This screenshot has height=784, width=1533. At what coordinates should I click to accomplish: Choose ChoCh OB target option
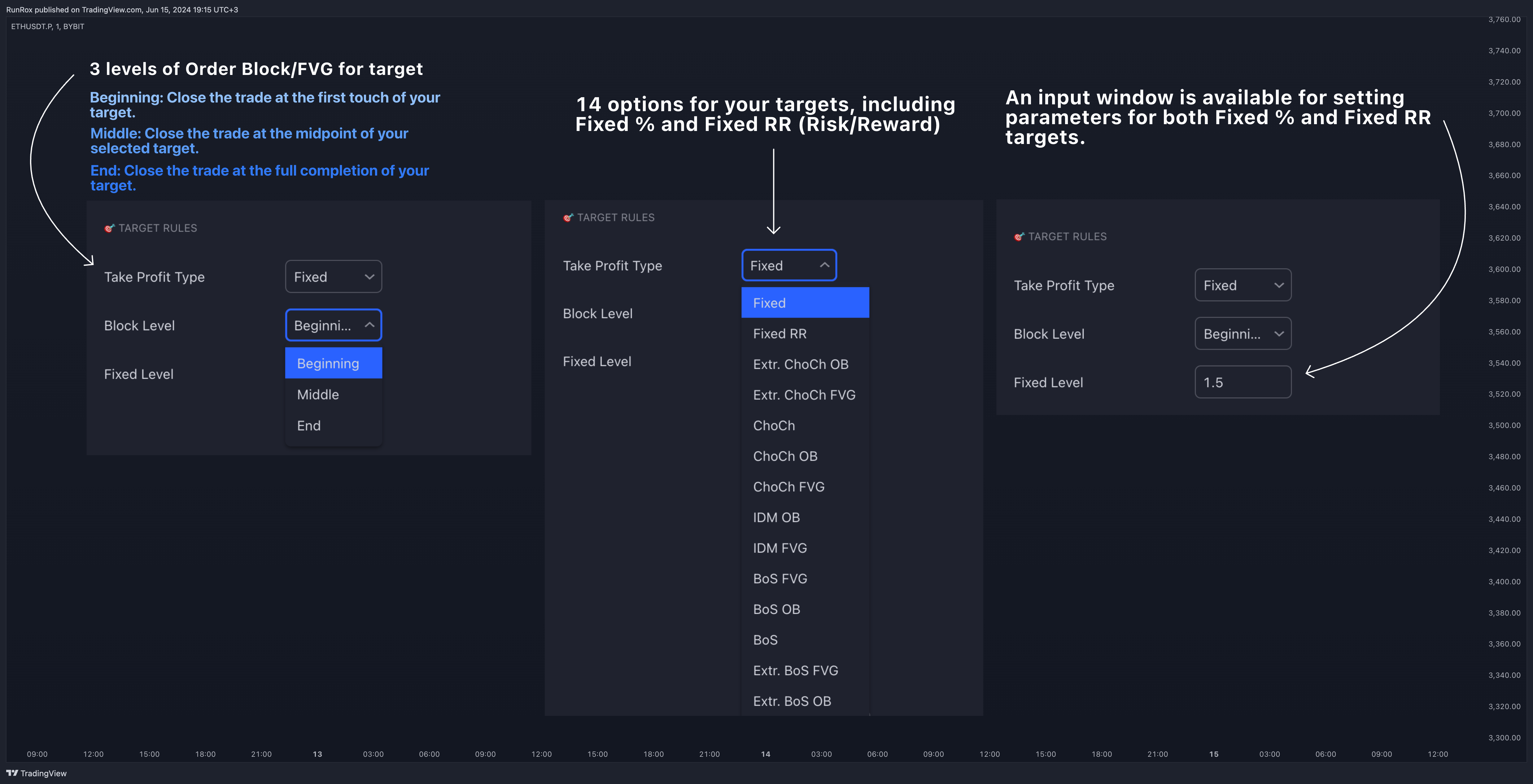pos(805,456)
